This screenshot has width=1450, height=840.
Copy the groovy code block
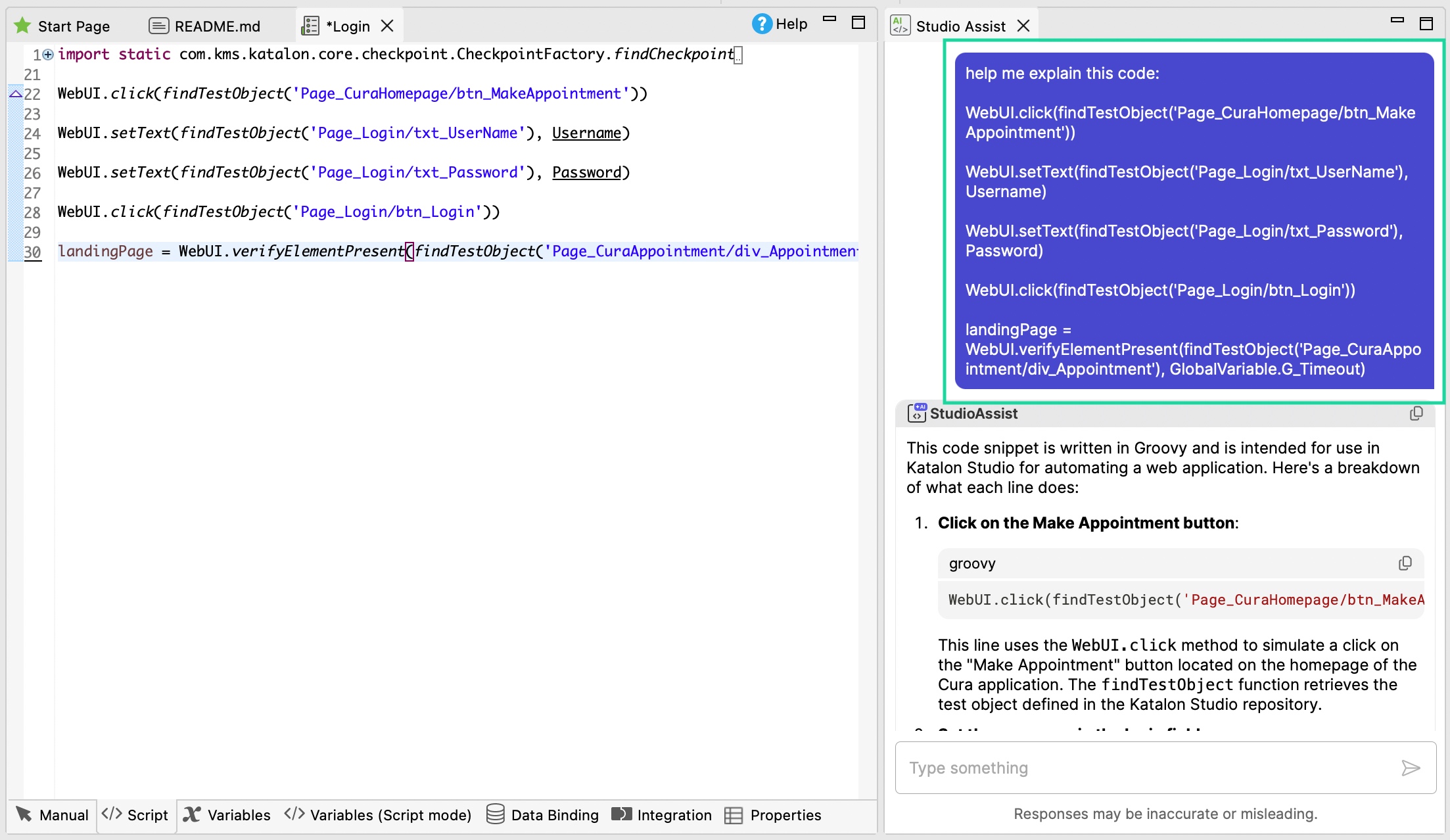click(1405, 563)
